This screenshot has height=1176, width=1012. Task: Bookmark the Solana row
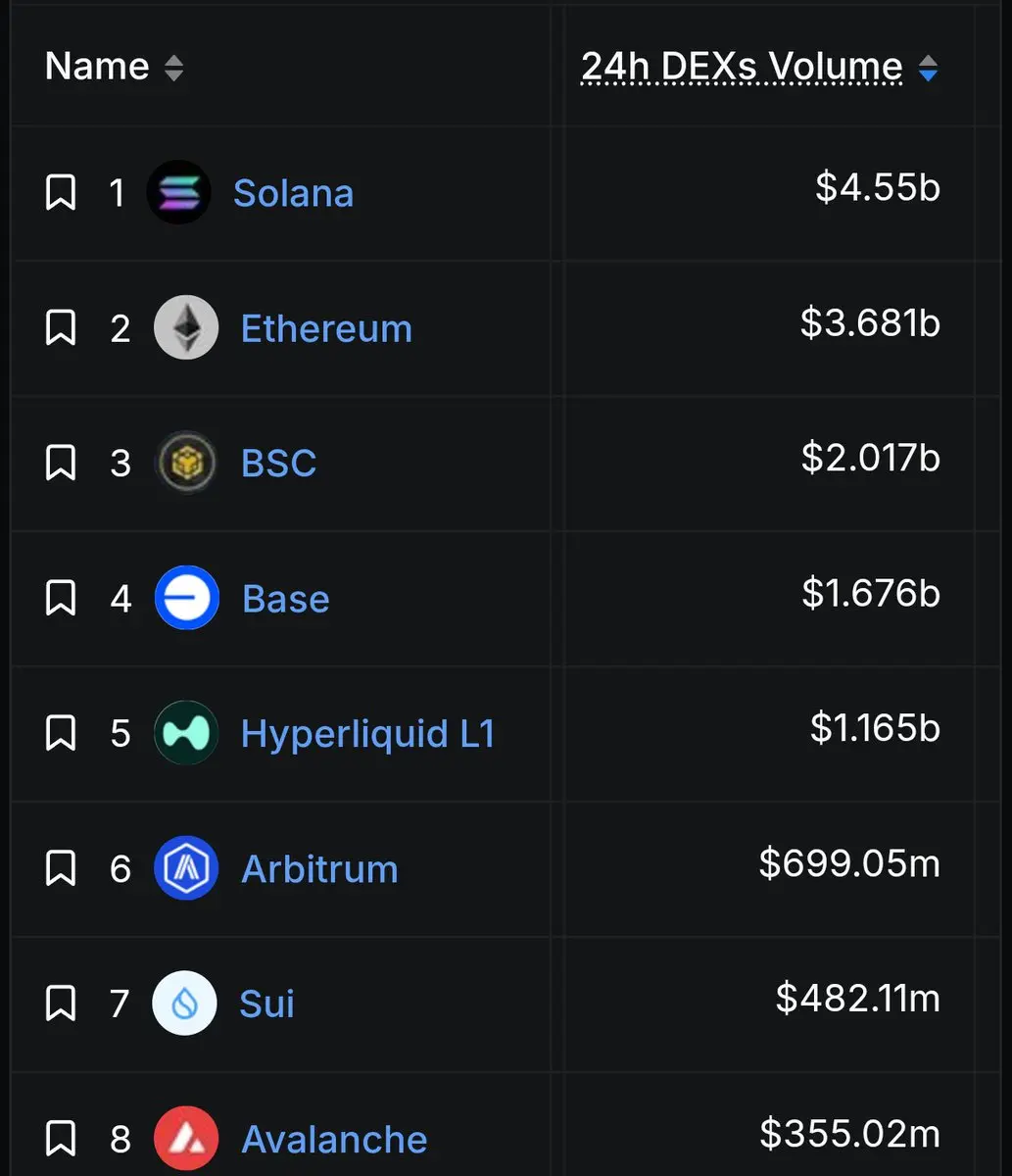(61, 193)
